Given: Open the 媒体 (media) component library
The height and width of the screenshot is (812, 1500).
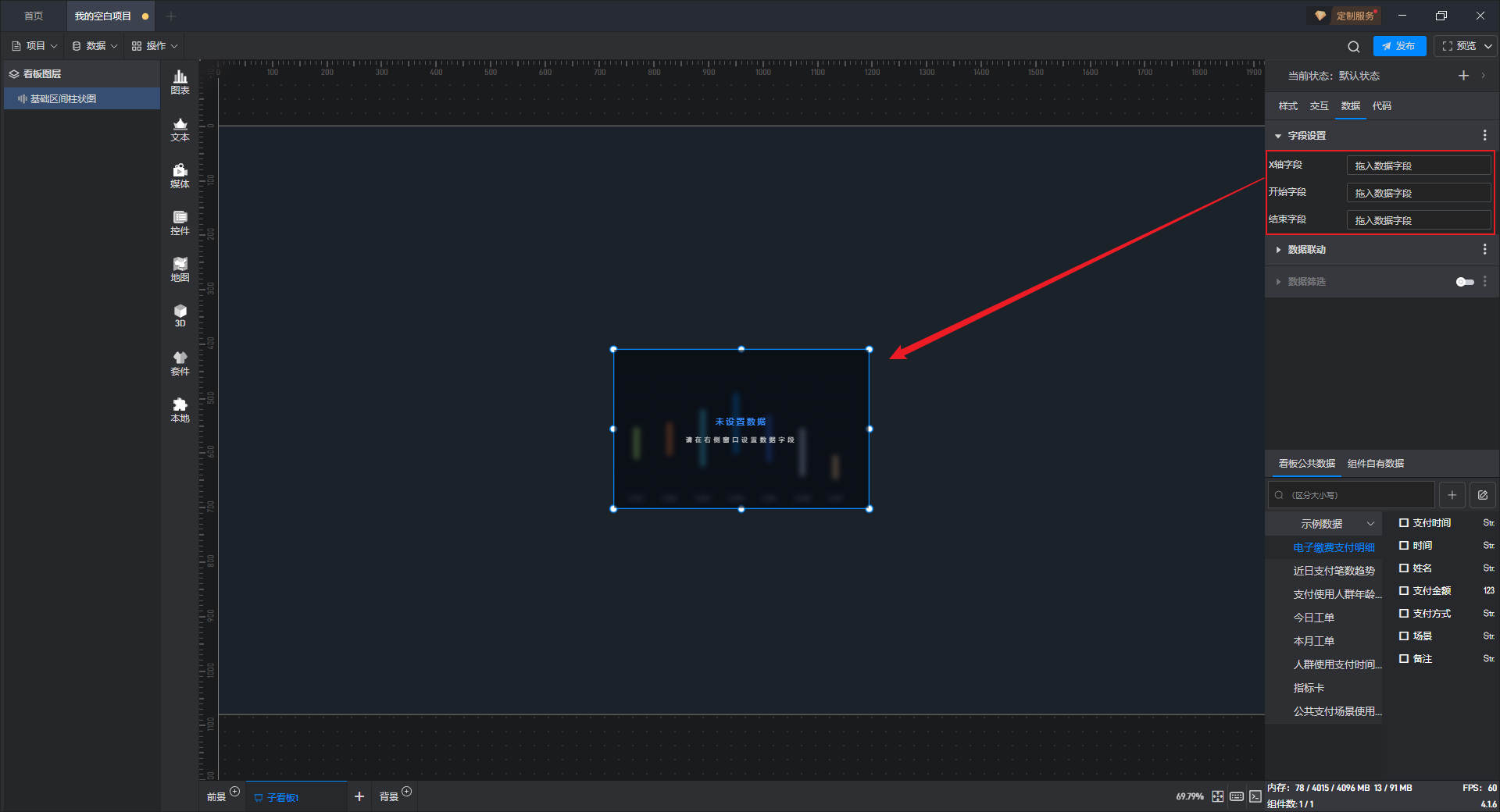Looking at the screenshot, I should coord(180,176).
